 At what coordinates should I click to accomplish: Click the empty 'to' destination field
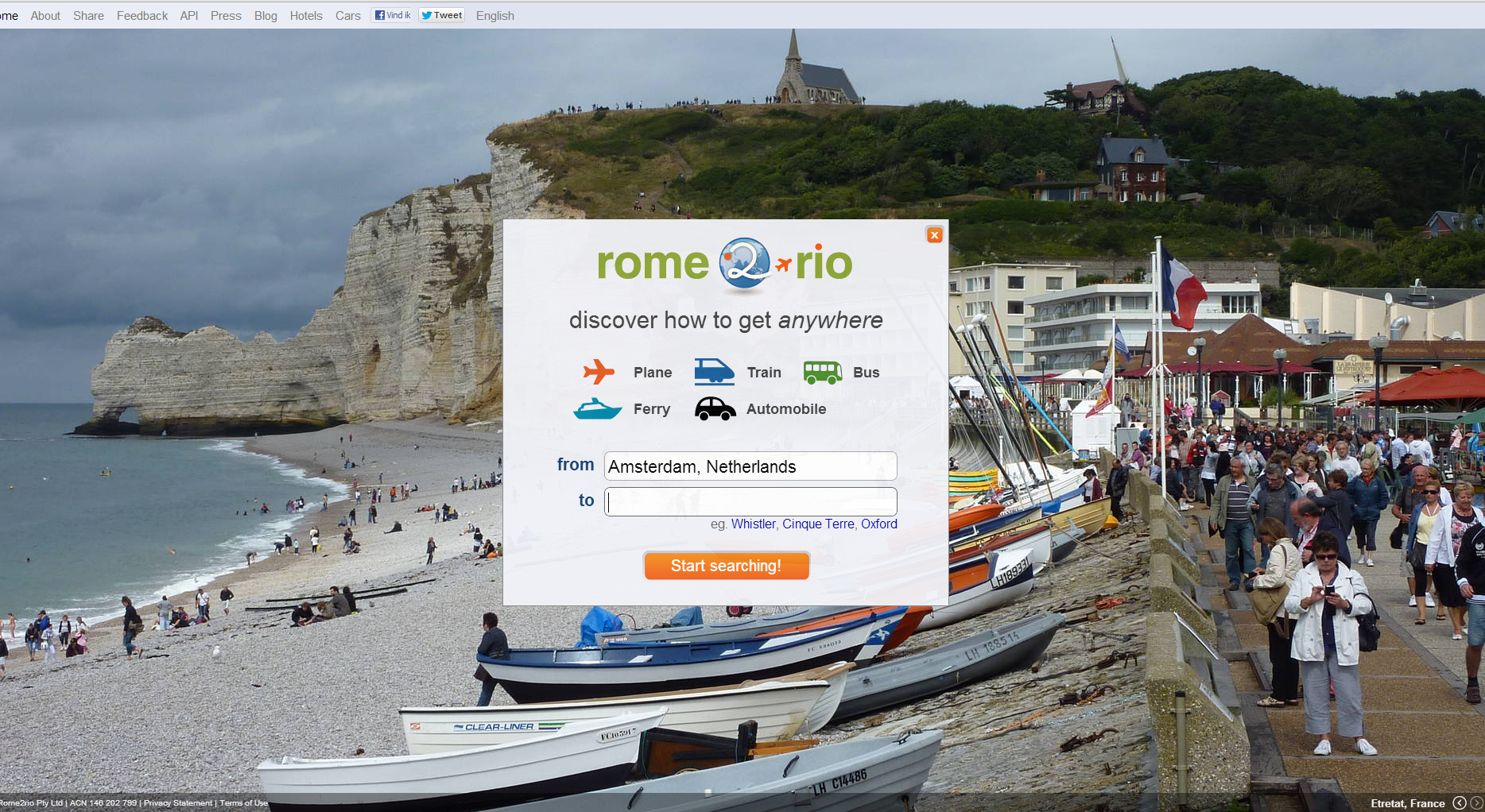(750, 502)
